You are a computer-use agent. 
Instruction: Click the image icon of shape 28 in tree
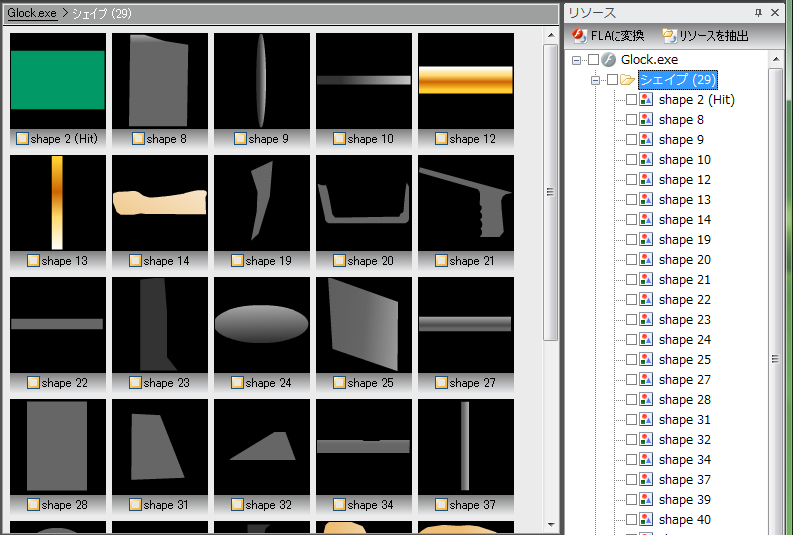click(x=646, y=399)
